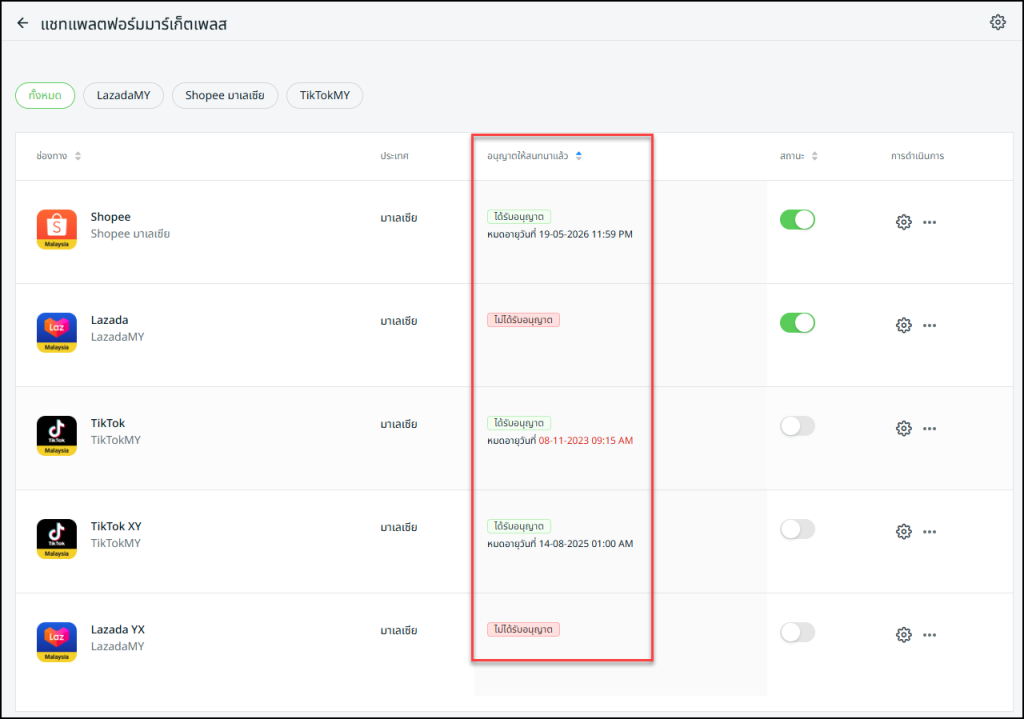The image size is (1024, 719).
Task: Enable the Lazada YX status toggle
Action: tap(797, 632)
